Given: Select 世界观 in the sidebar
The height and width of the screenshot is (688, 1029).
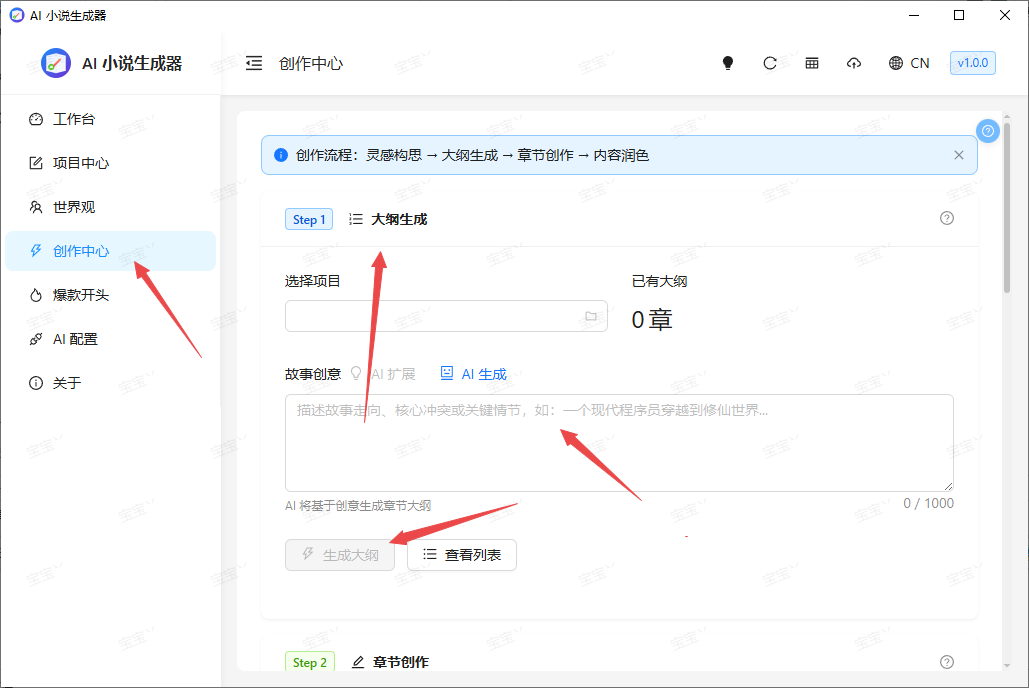Looking at the screenshot, I should coord(74,207).
